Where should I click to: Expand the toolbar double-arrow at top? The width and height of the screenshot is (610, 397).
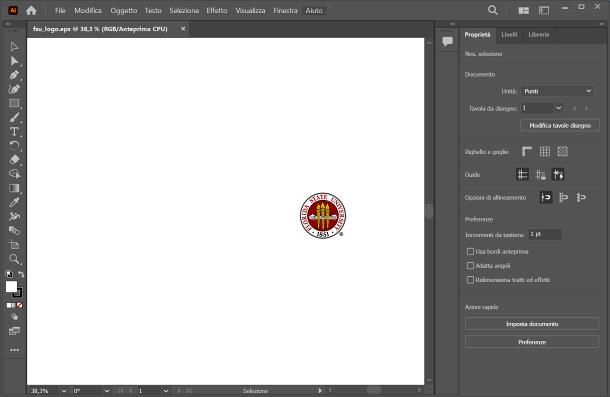(8, 24)
